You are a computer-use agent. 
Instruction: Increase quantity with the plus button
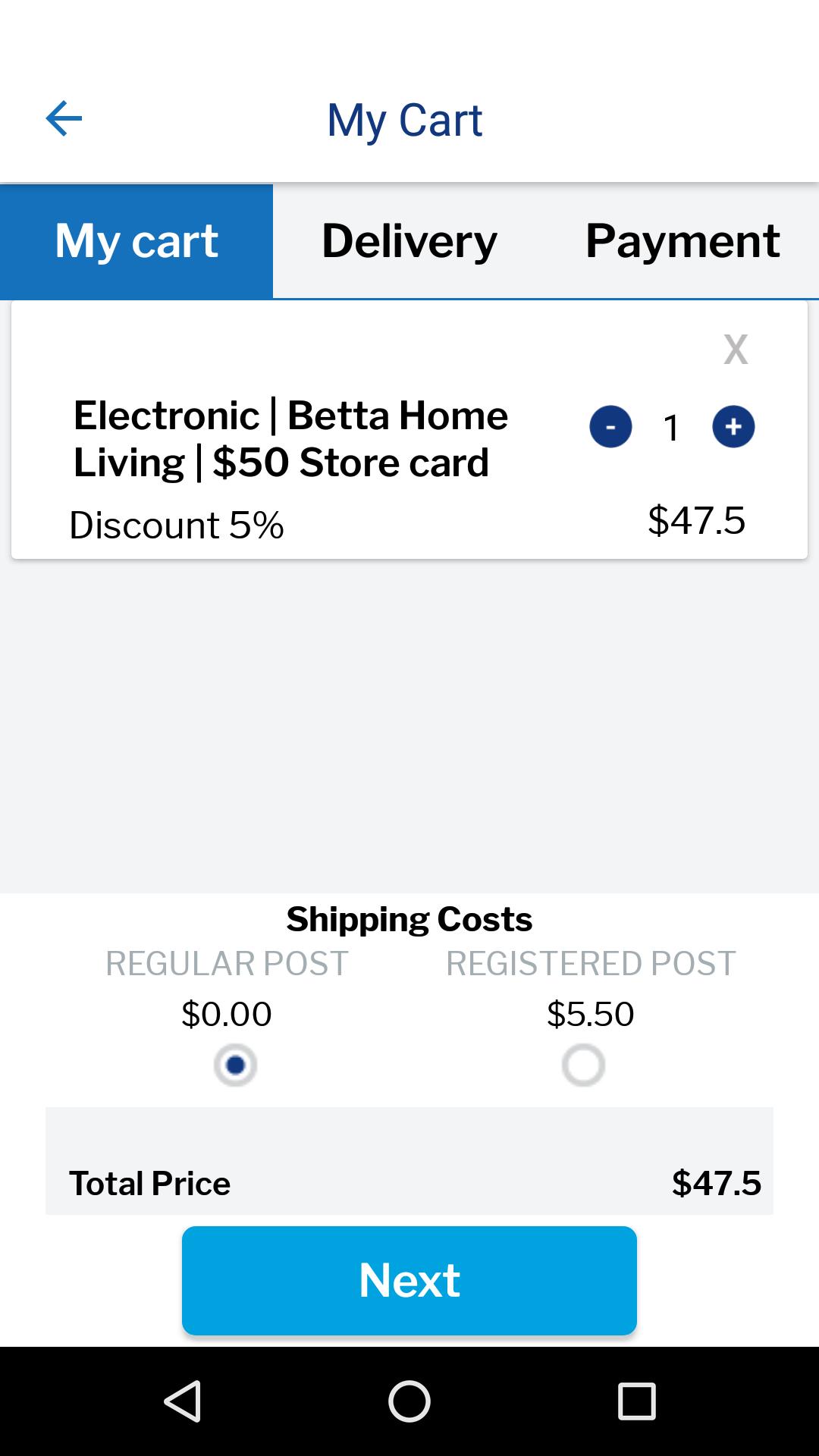coord(733,427)
